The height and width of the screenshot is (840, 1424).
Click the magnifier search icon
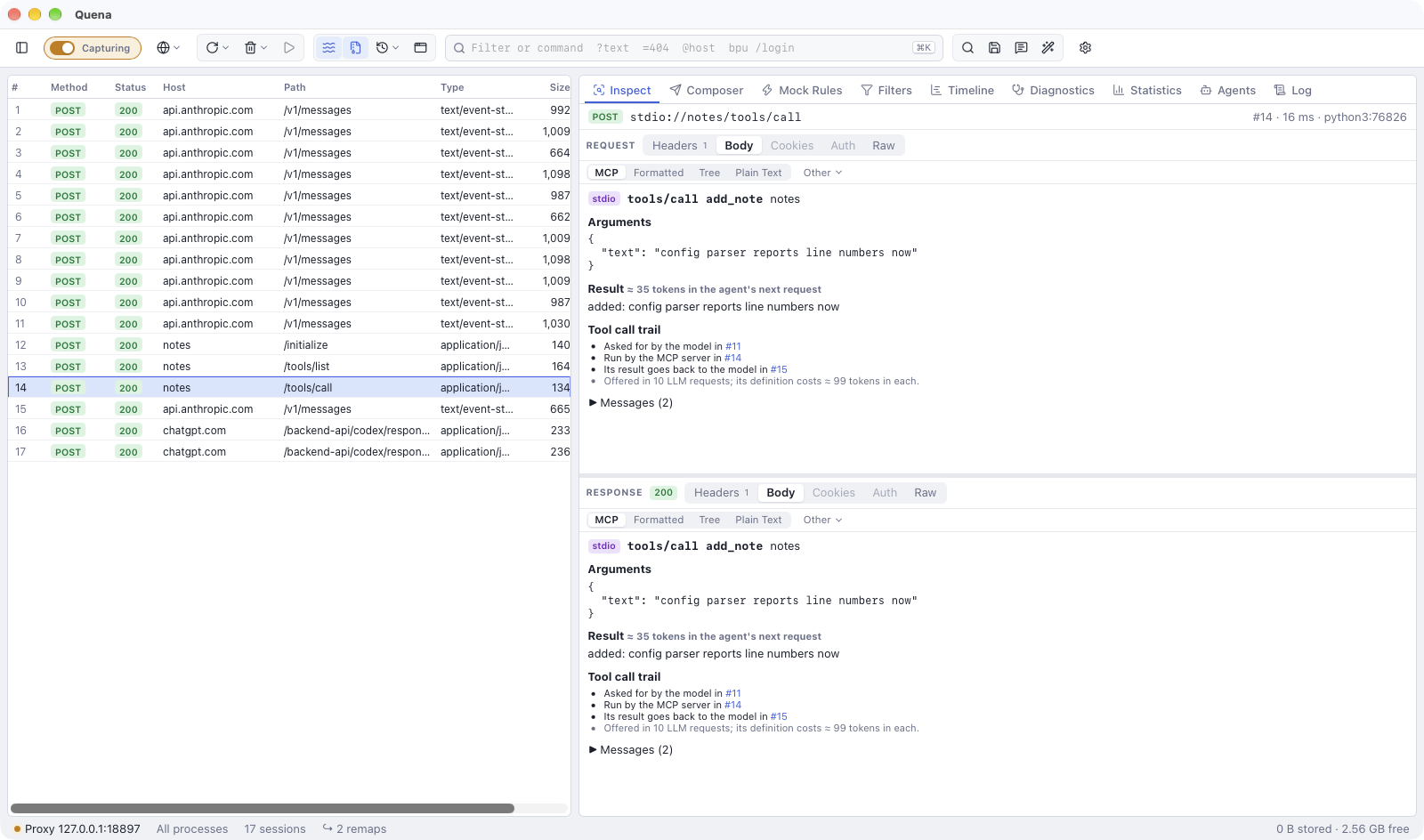pos(968,48)
